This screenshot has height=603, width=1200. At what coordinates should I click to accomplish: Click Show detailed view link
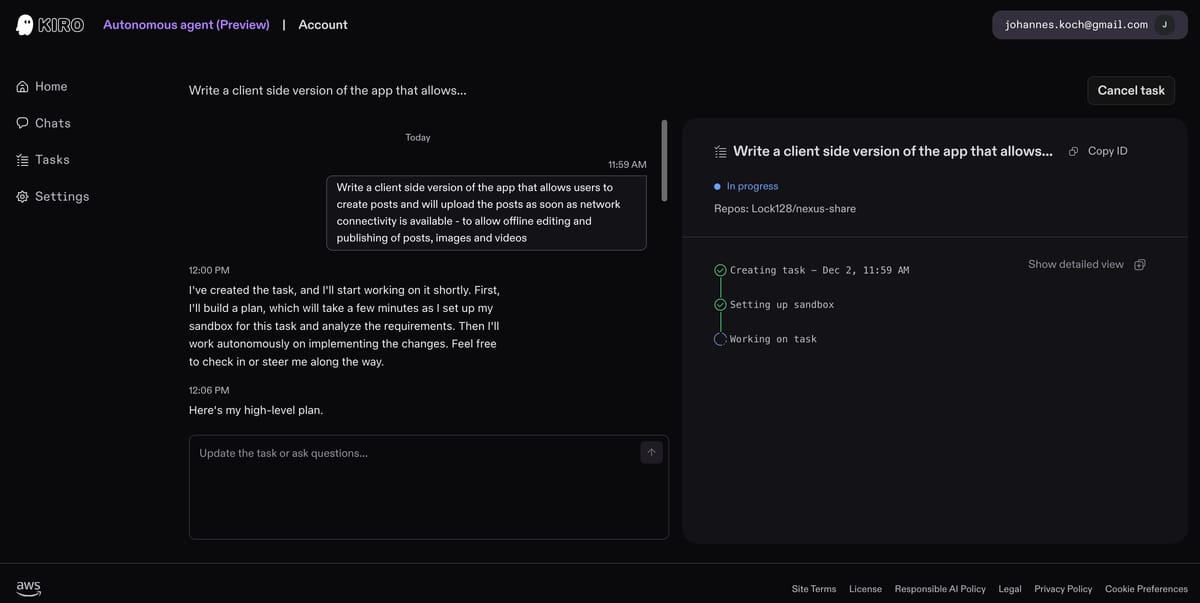pos(1075,265)
